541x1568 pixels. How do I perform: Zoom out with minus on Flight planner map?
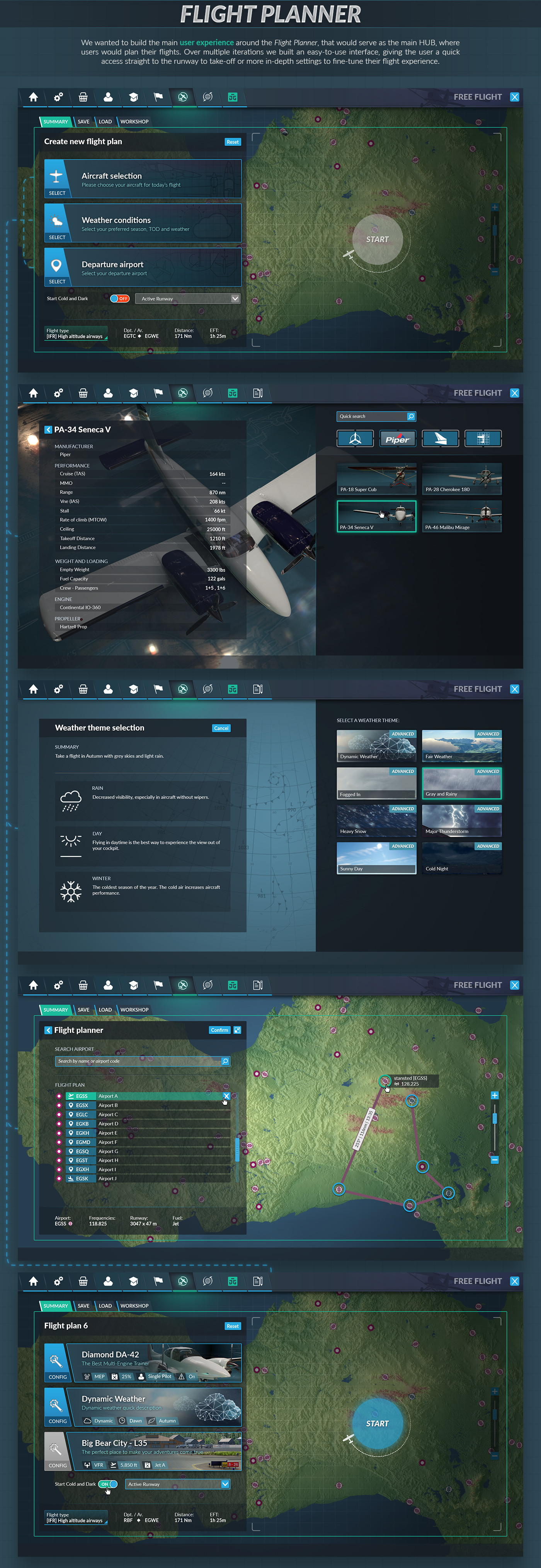(x=495, y=1159)
